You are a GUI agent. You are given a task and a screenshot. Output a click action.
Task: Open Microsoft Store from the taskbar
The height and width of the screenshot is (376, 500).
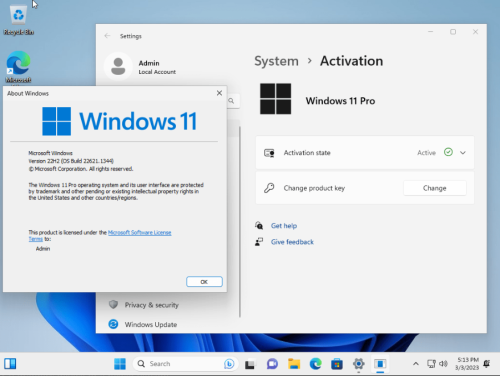(x=337, y=364)
